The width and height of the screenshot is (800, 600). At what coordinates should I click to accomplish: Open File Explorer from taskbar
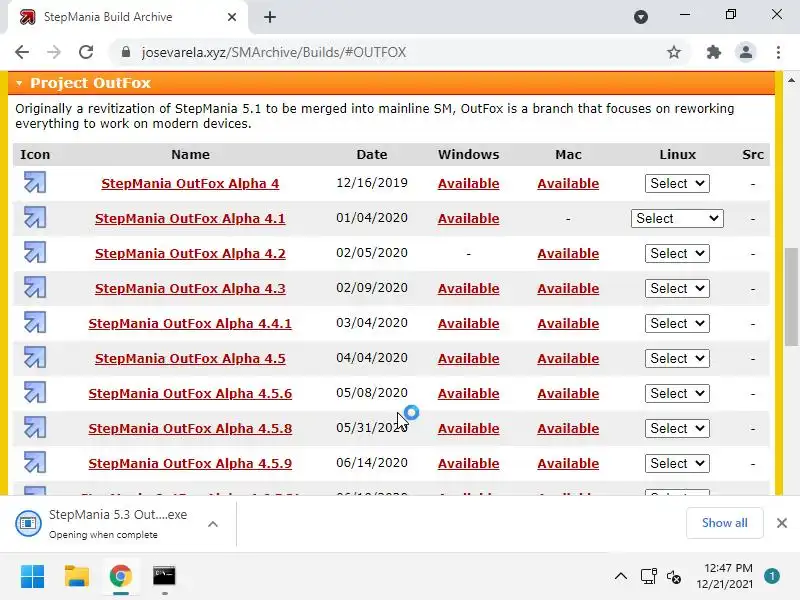[x=77, y=577]
